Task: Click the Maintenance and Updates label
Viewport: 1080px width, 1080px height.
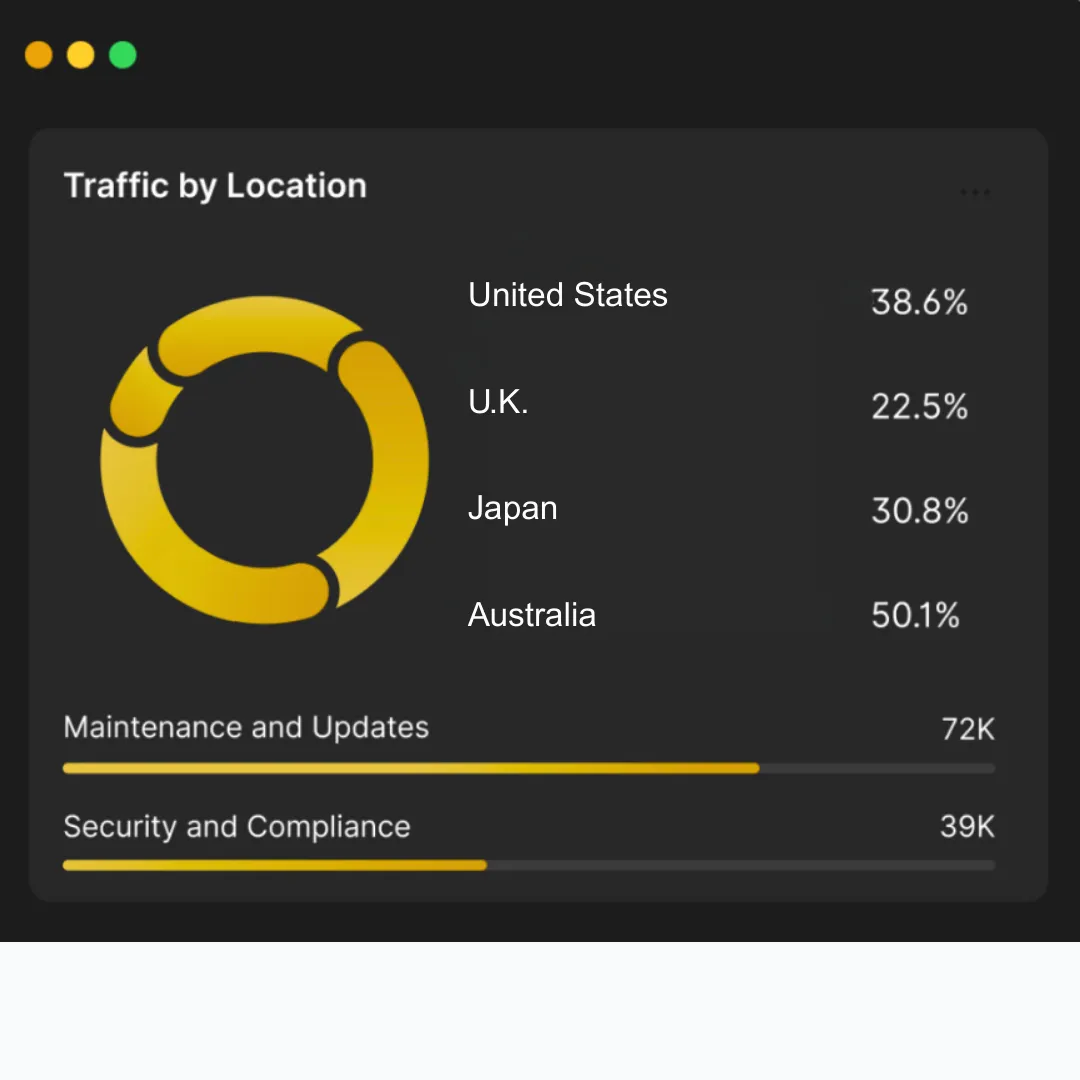Action: (x=246, y=727)
